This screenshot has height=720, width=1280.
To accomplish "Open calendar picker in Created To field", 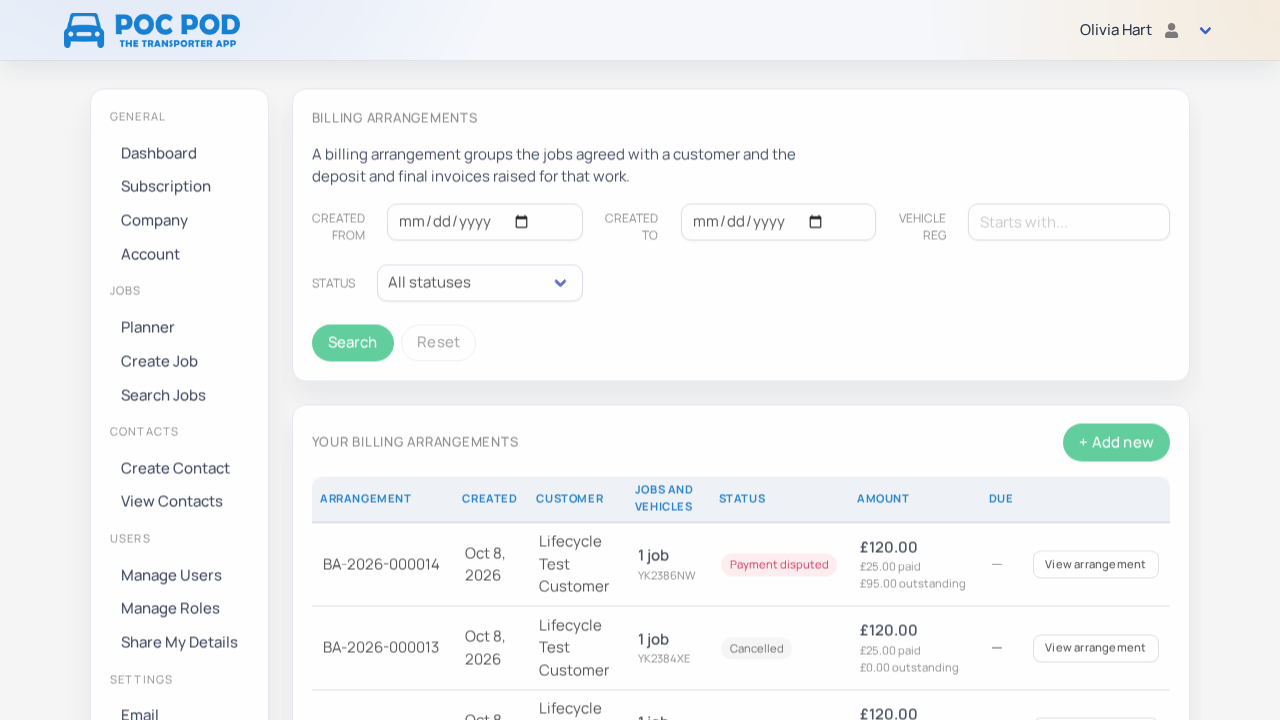I will click(816, 222).
